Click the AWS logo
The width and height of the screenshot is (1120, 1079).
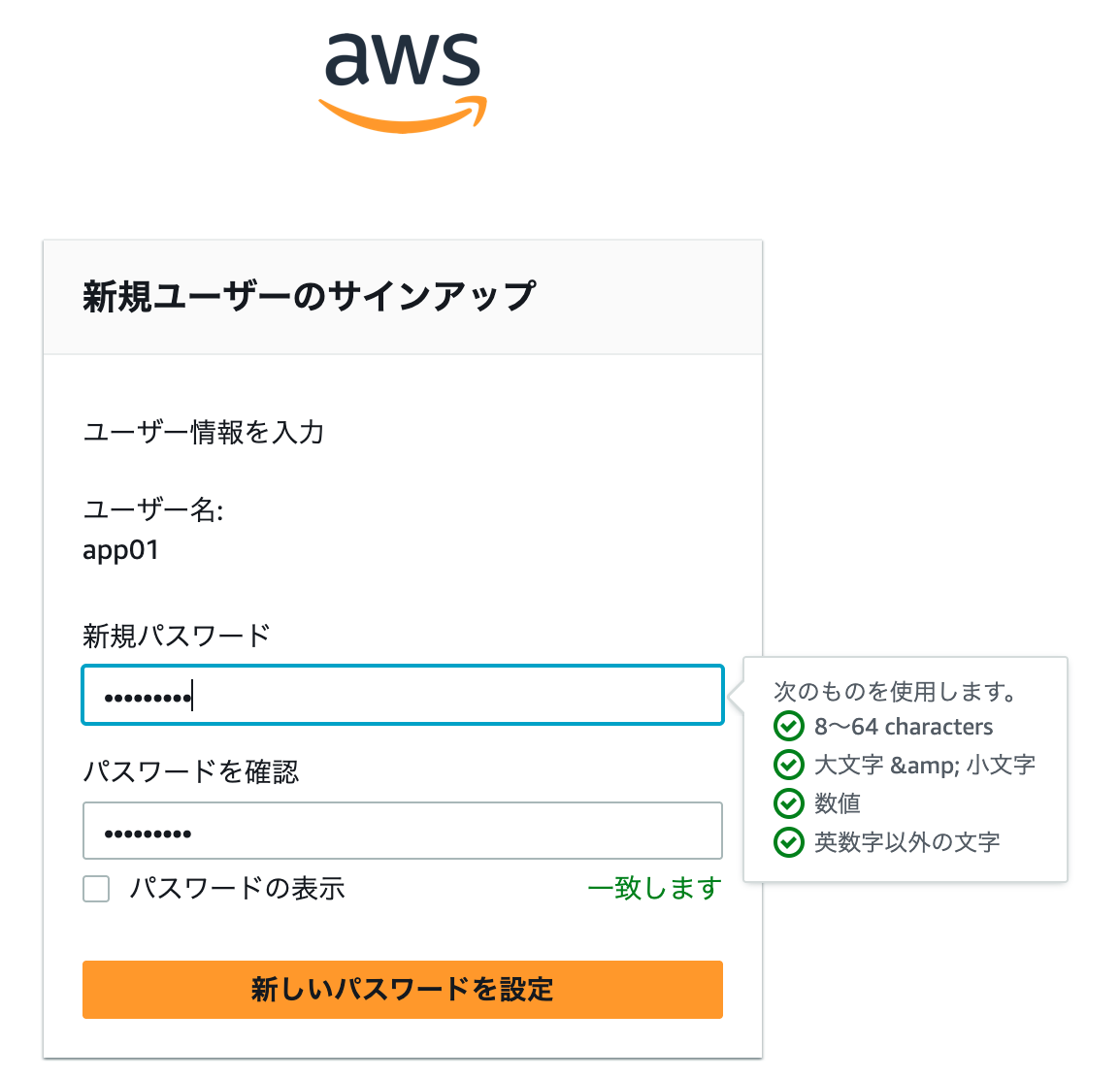click(403, 82)
